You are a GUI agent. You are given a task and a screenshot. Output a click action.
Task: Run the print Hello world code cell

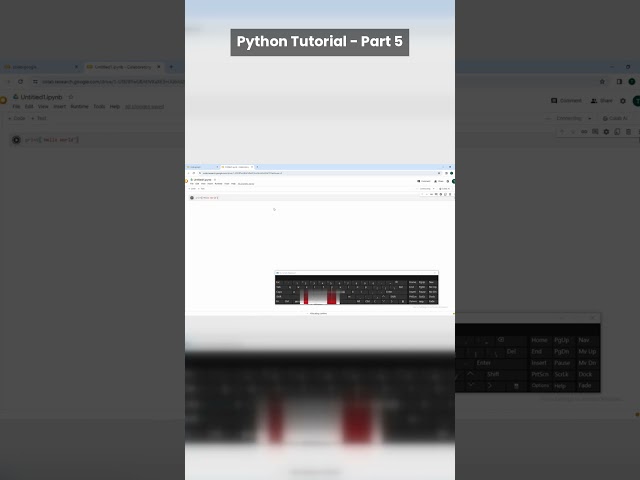16,140
